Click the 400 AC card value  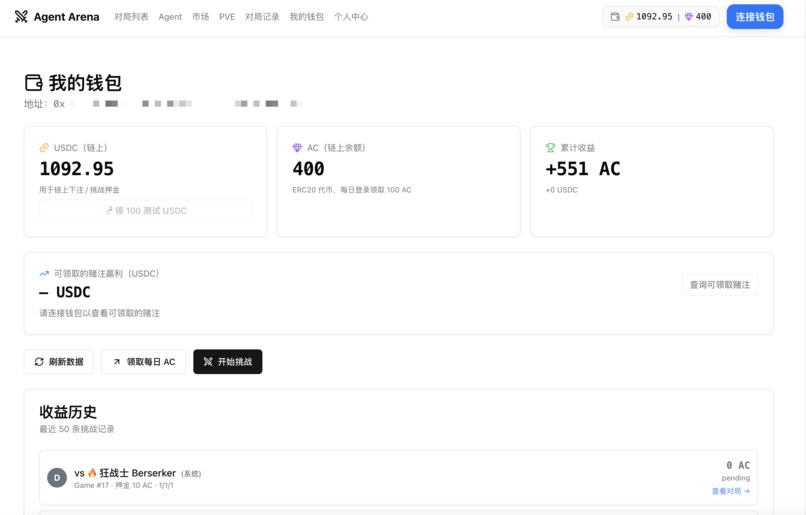click(x=308, y=169)
